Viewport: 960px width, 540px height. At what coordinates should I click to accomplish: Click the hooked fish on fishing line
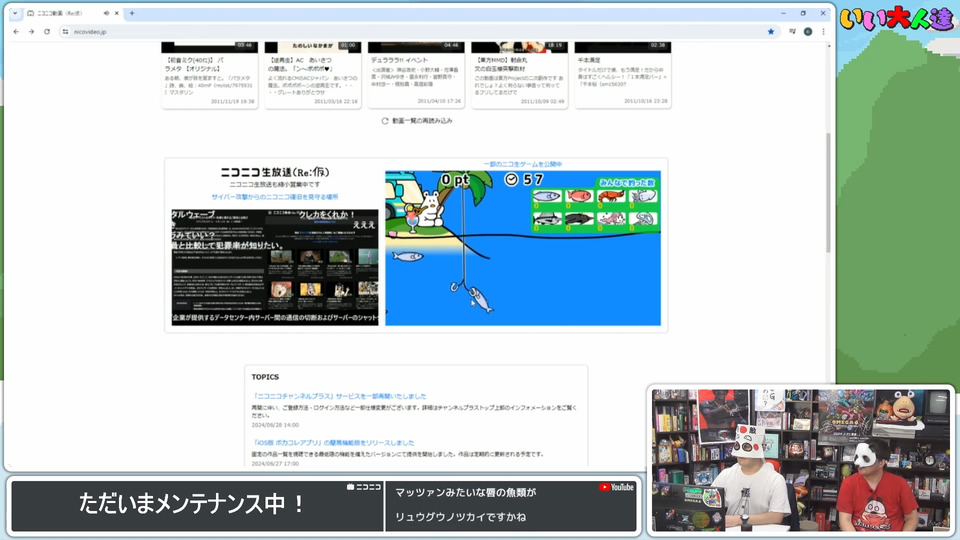(x=481, y=299)
